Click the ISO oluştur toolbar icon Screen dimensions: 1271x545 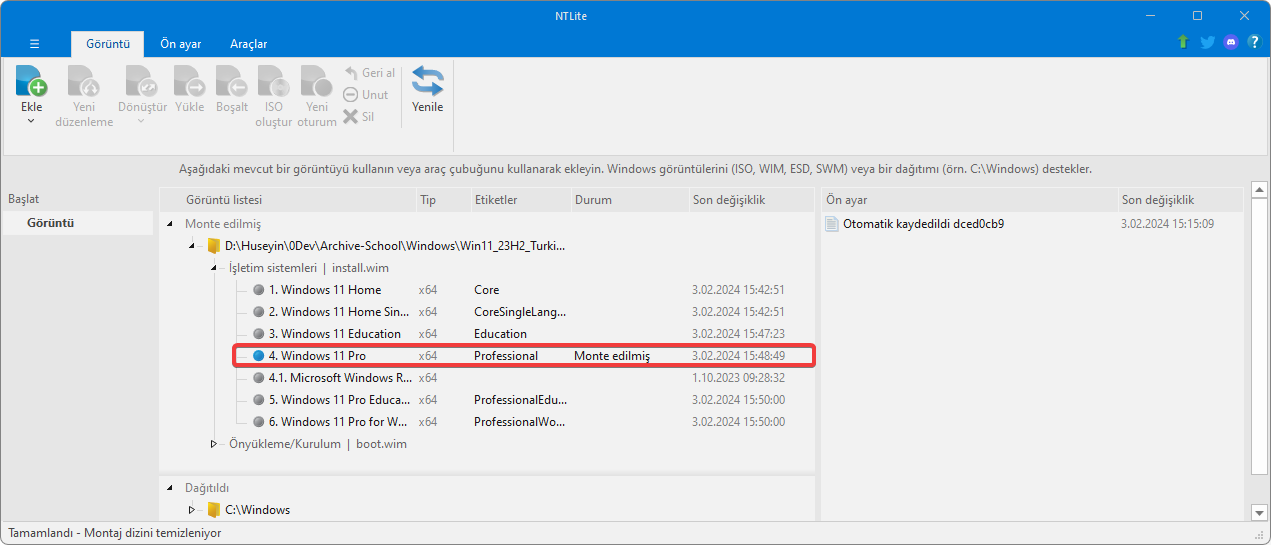(x=273, y=82)
